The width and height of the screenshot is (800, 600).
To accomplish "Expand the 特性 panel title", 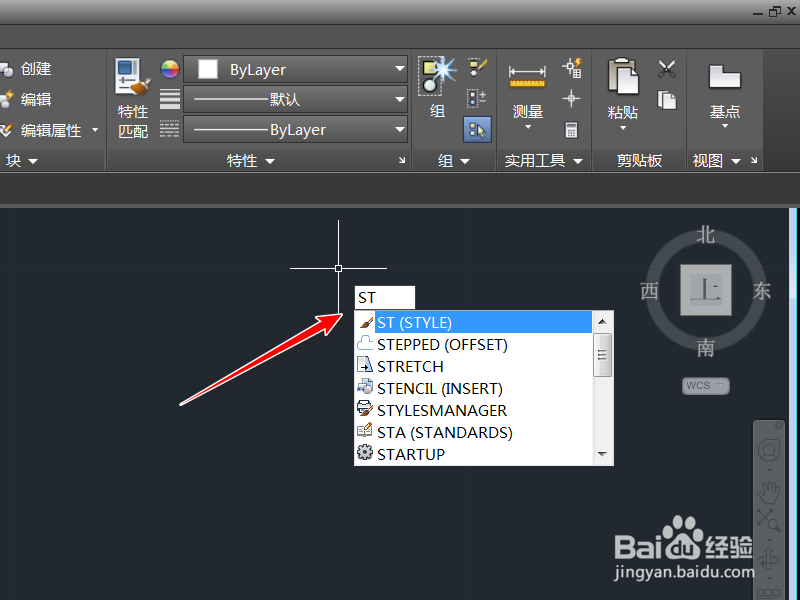I will pyautogui.click(x=251, y=161).
